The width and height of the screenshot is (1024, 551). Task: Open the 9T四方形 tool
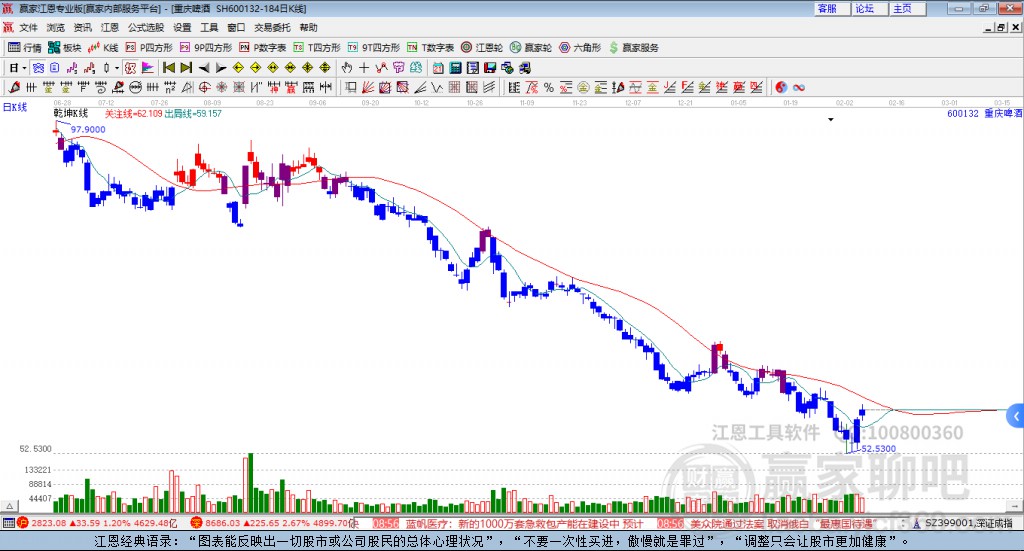[x=374, y=48]
